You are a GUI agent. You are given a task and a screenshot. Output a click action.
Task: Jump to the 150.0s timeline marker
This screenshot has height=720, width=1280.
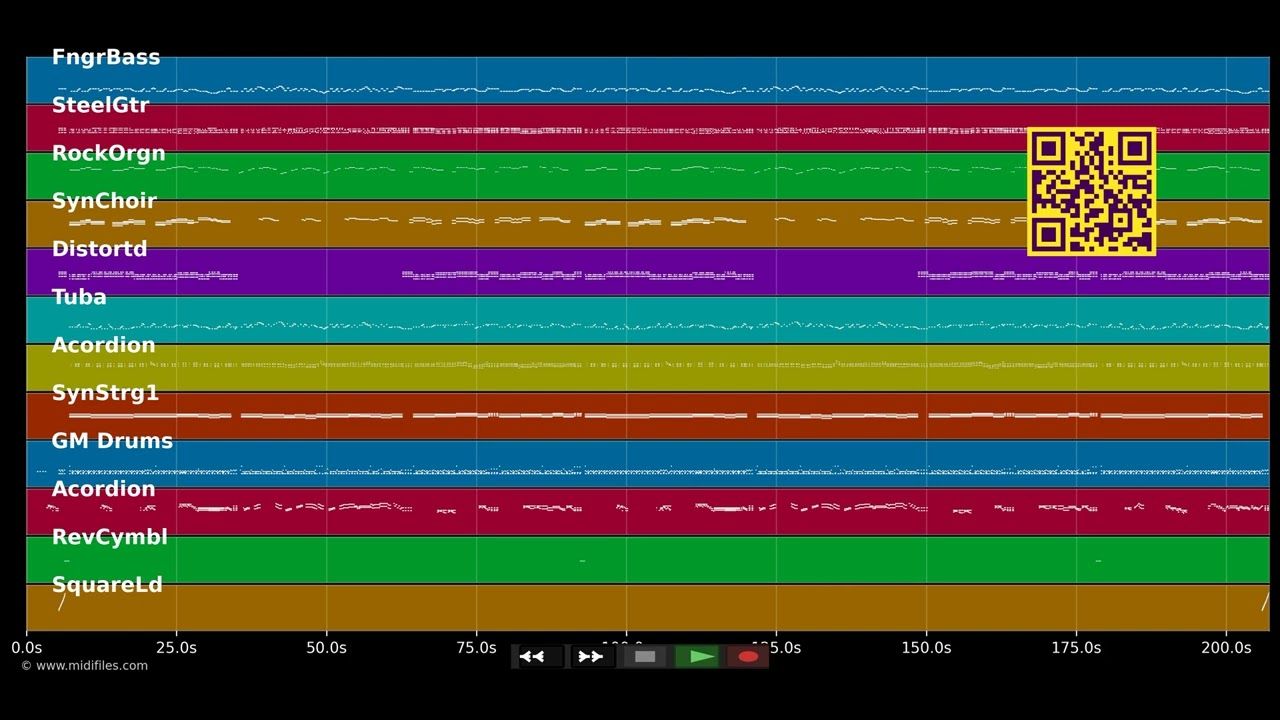[926, 648]
